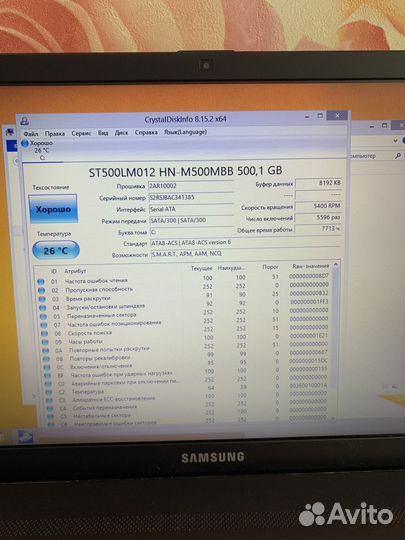The image size is (405, 540).
Task: Maximize the background Explorer window
Action: (x=385, y=126)
